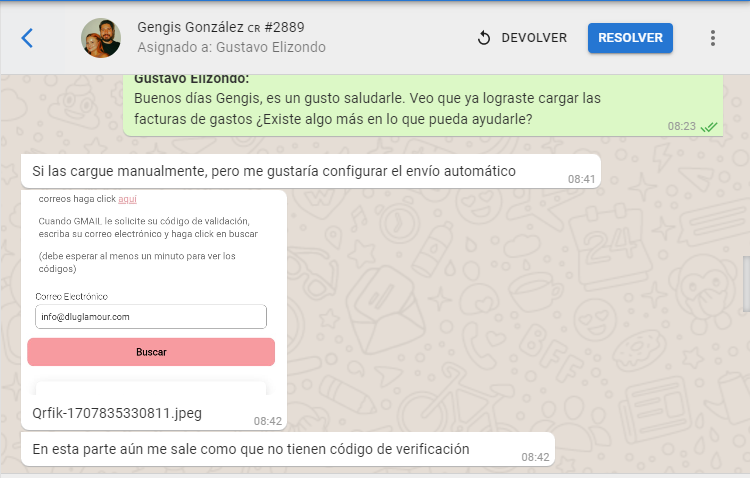This screenshot has height=478, width=750.
Task: Click the chat's vertical scrollbar thumb
Action: coord(745,285)
